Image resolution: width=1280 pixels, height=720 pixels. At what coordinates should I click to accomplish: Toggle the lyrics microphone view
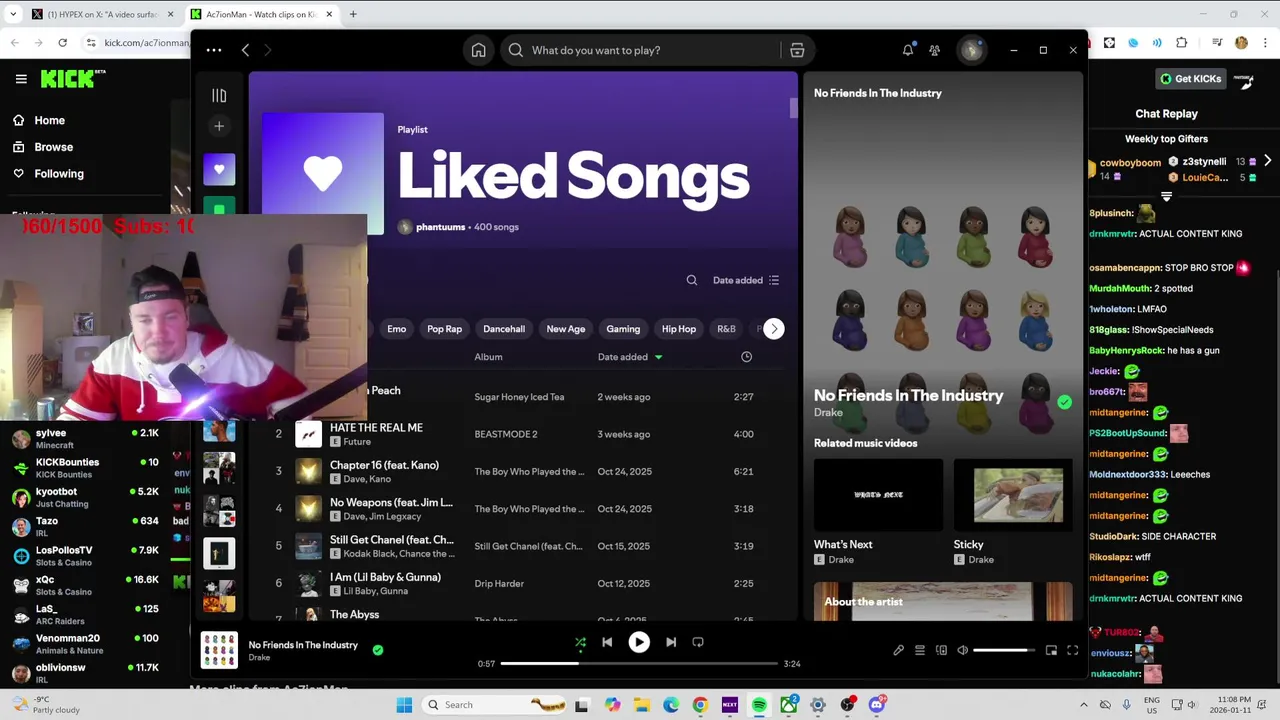(898, 650)
